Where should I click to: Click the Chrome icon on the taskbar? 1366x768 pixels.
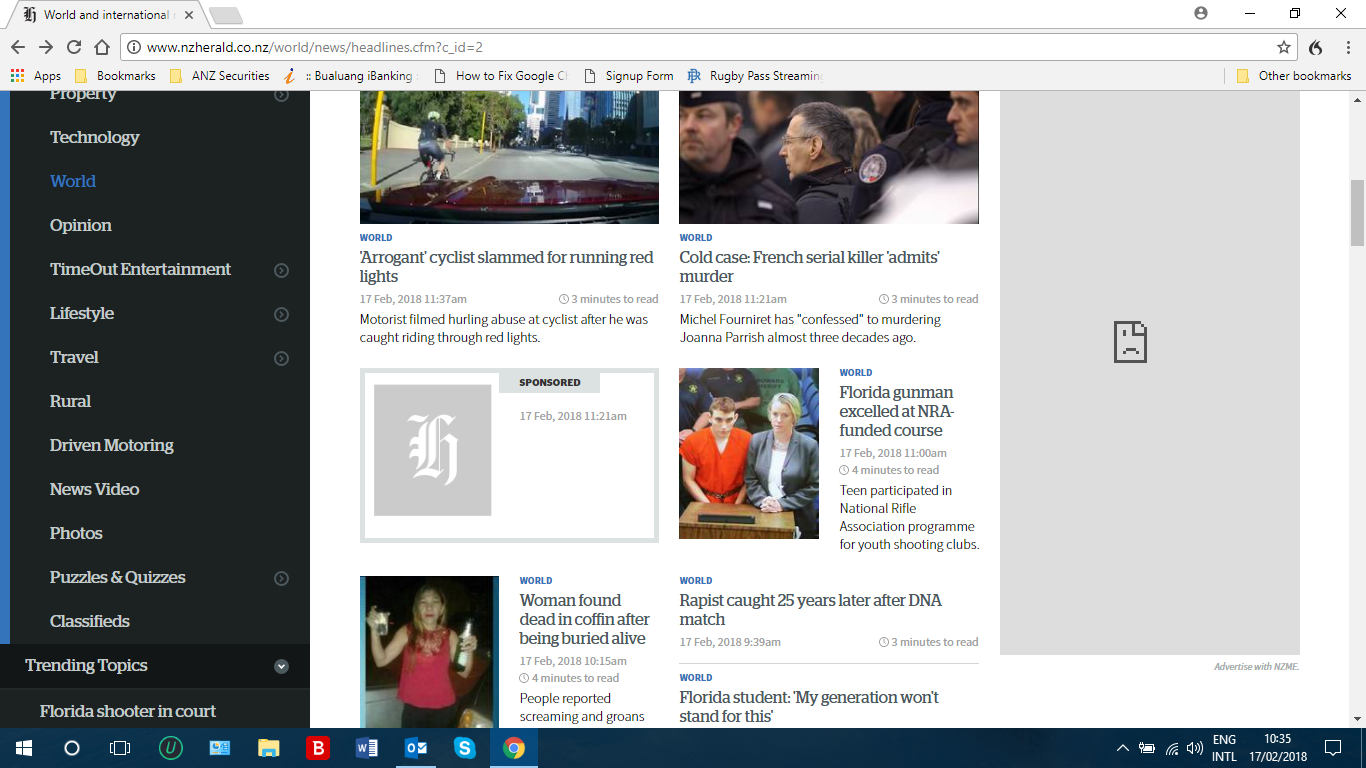514,748
